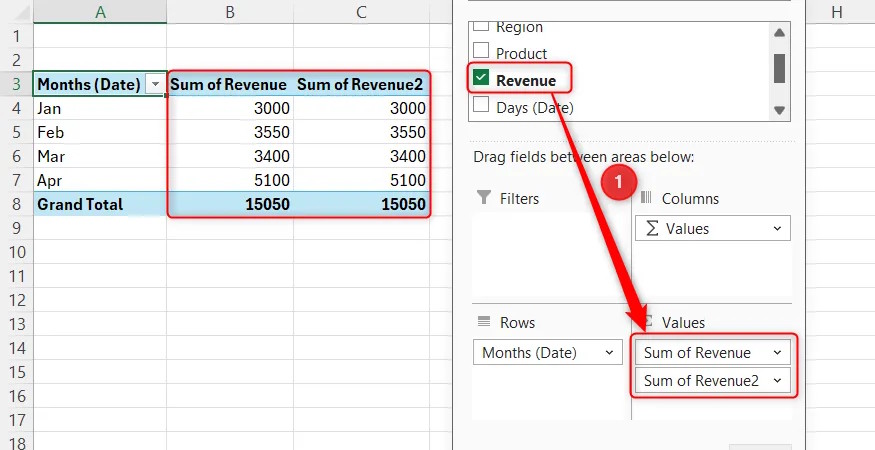Select cell C5 containing 3550
The width and height of the screenshot is (875, 450).
click(361, 132)
